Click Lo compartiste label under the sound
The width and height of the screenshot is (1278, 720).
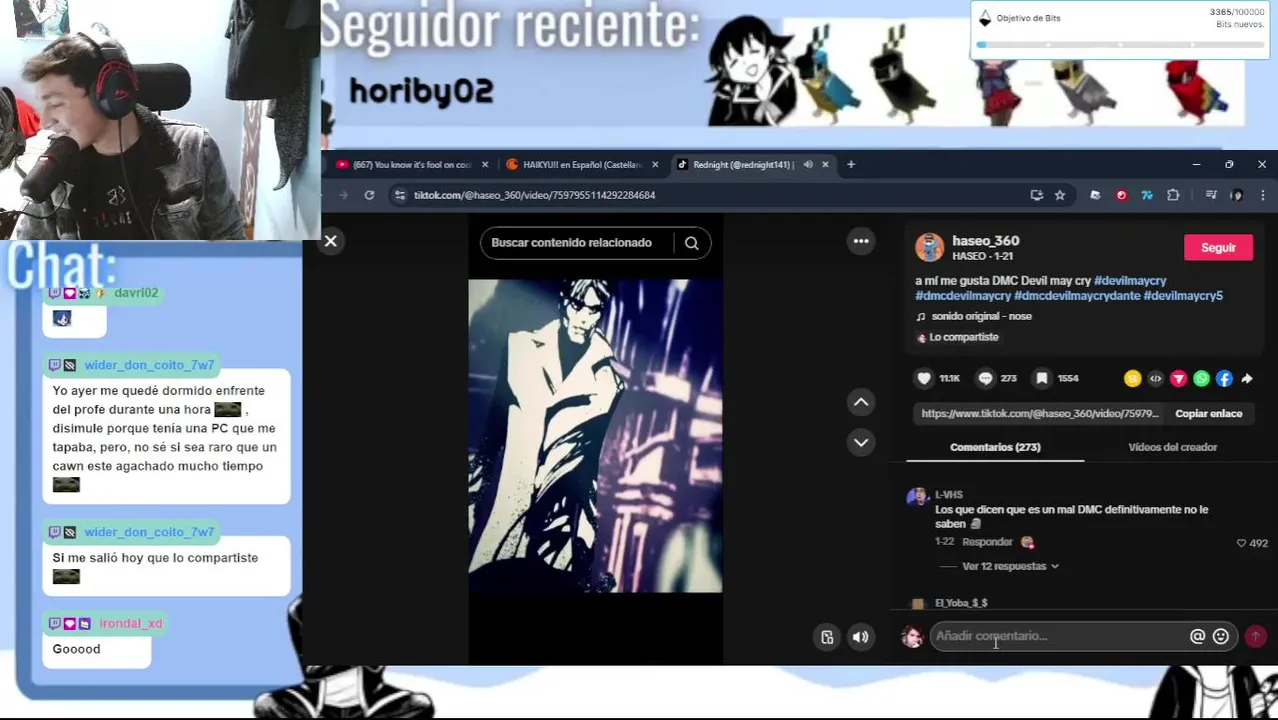click(x=964, y=337)
